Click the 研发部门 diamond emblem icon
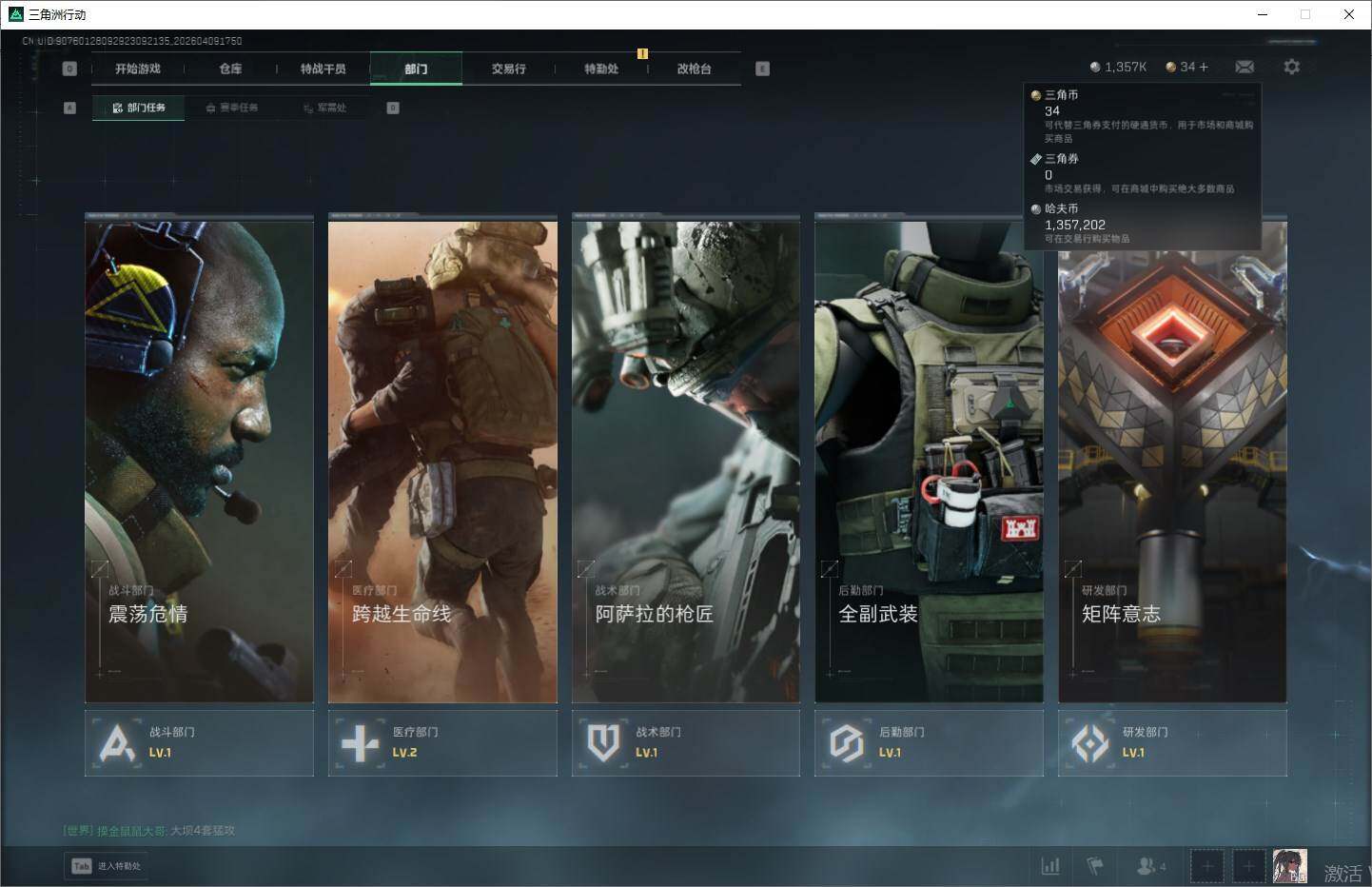This screenshot has width=1372, height=887. coord(1089,743)
